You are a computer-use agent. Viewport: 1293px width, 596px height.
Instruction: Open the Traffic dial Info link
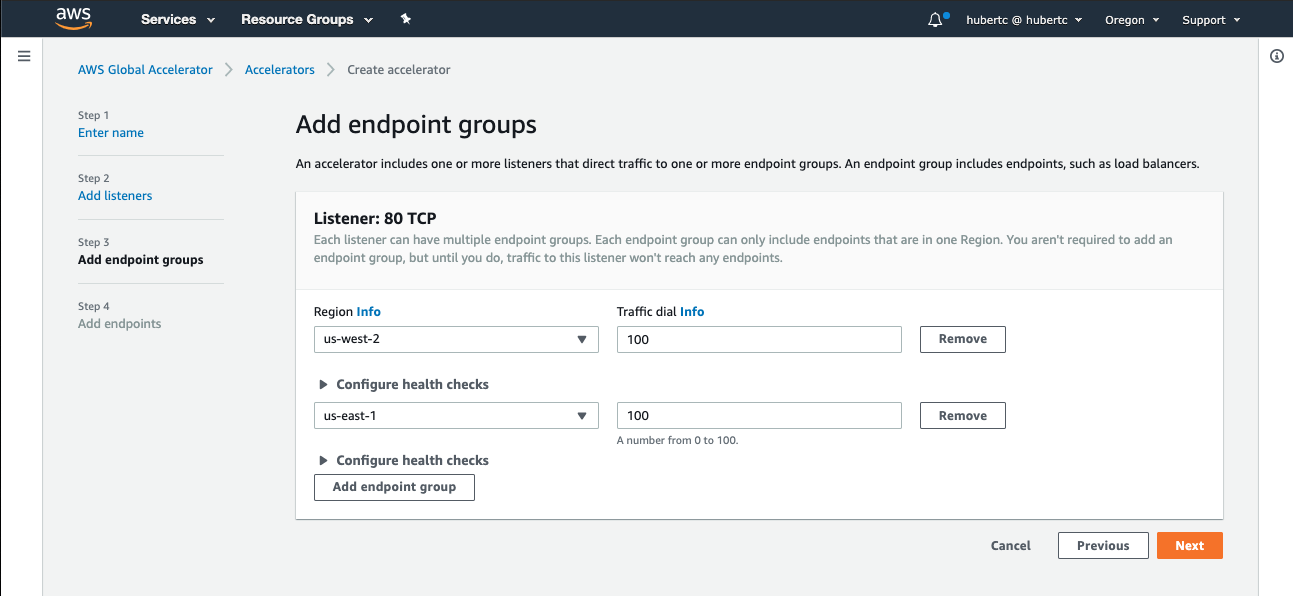point(692,312)
